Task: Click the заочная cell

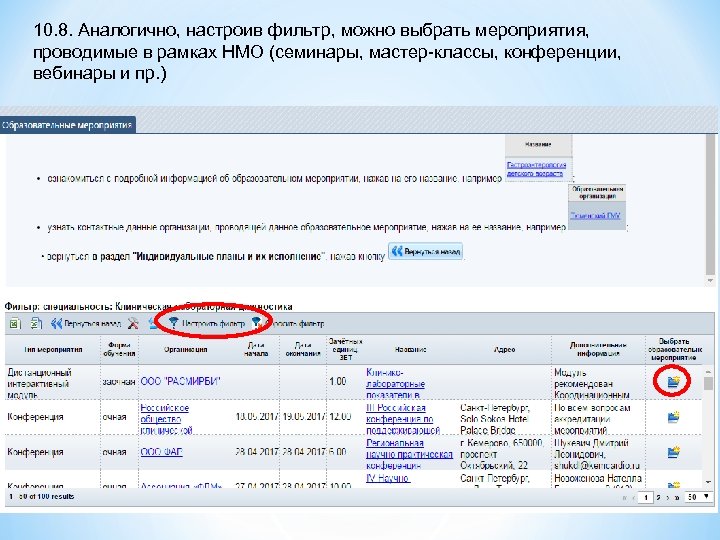Action: [x=118, y=382]
